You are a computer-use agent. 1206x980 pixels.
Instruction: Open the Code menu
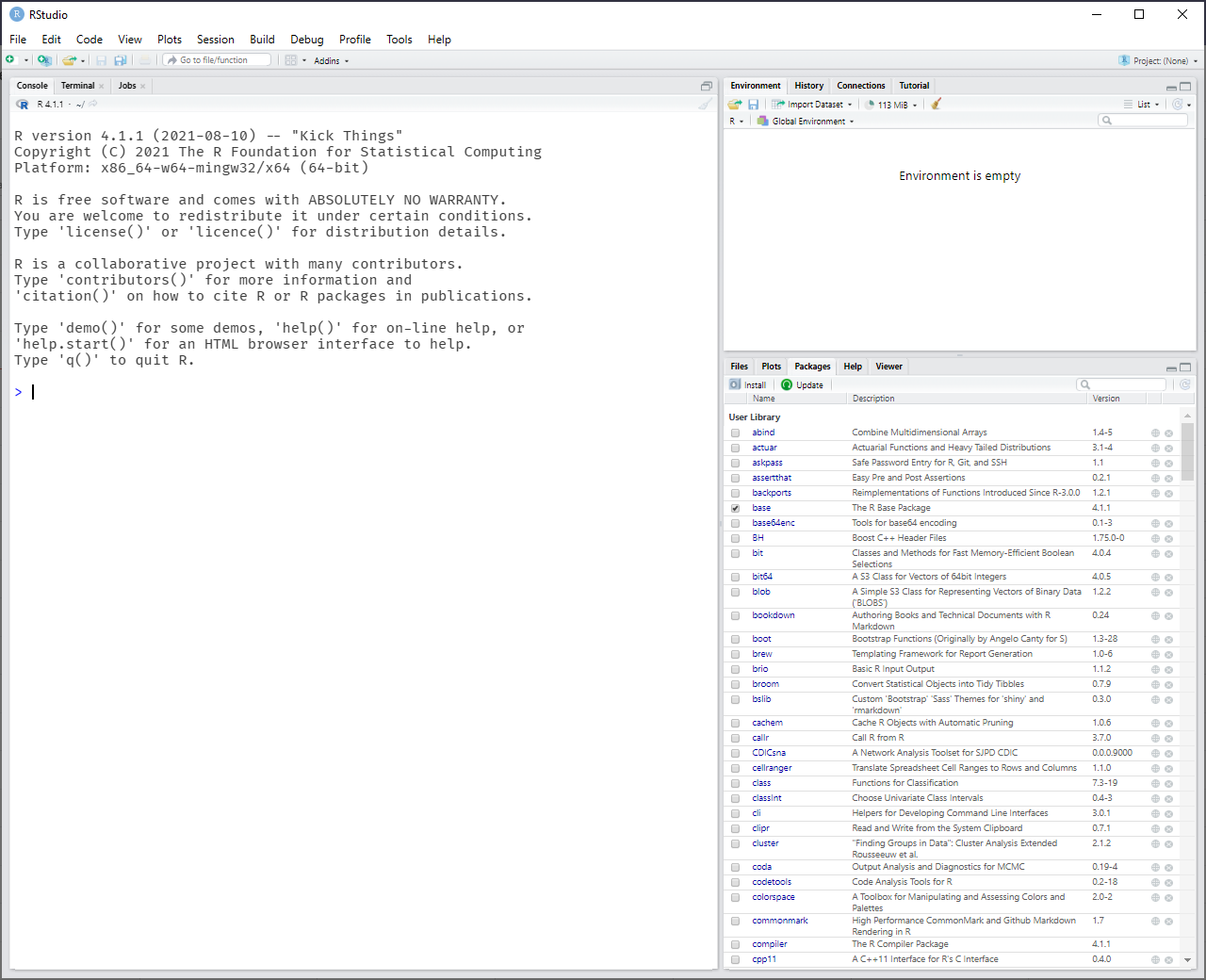90,40
